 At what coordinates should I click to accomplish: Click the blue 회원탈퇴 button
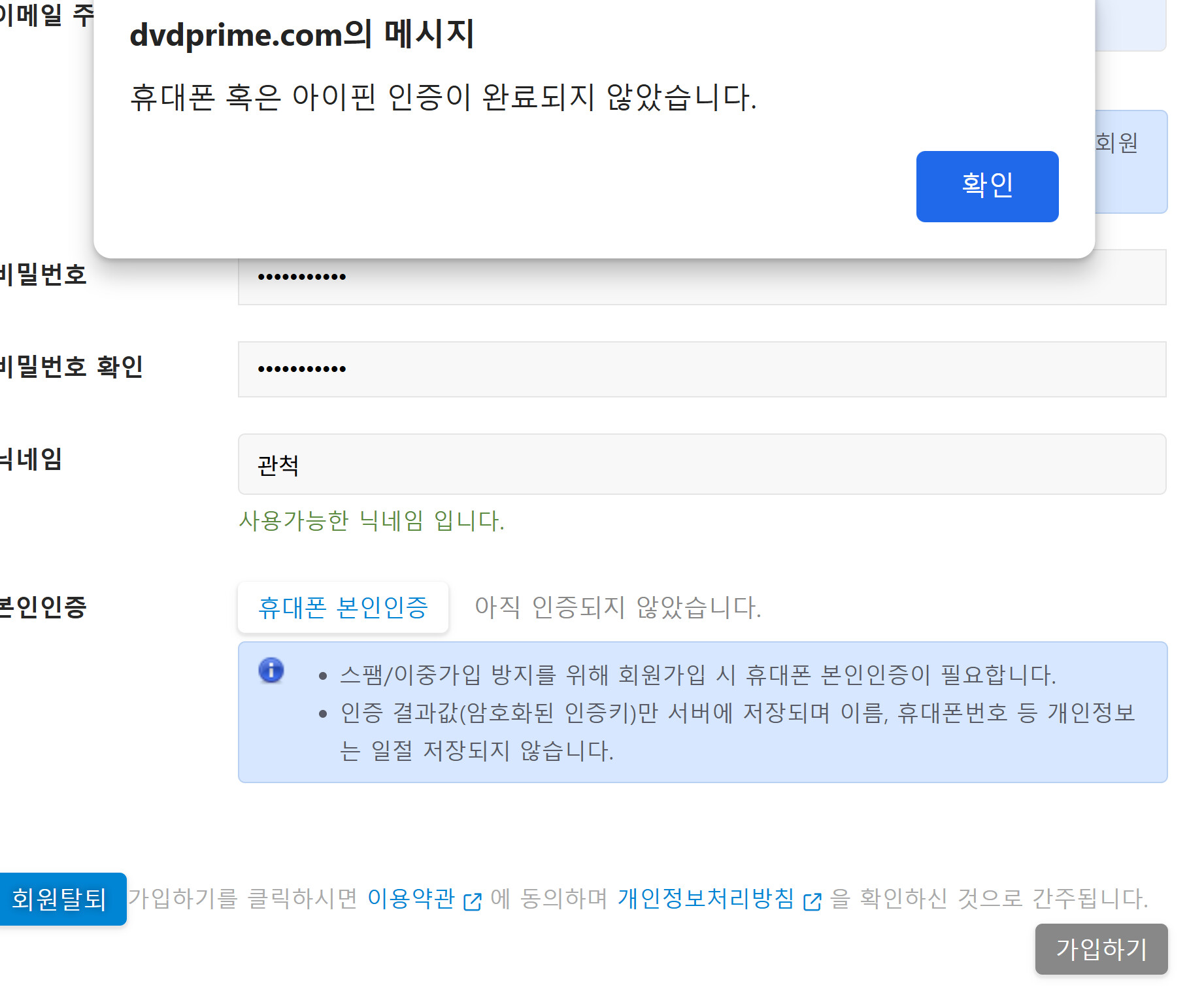click(60, 899)
